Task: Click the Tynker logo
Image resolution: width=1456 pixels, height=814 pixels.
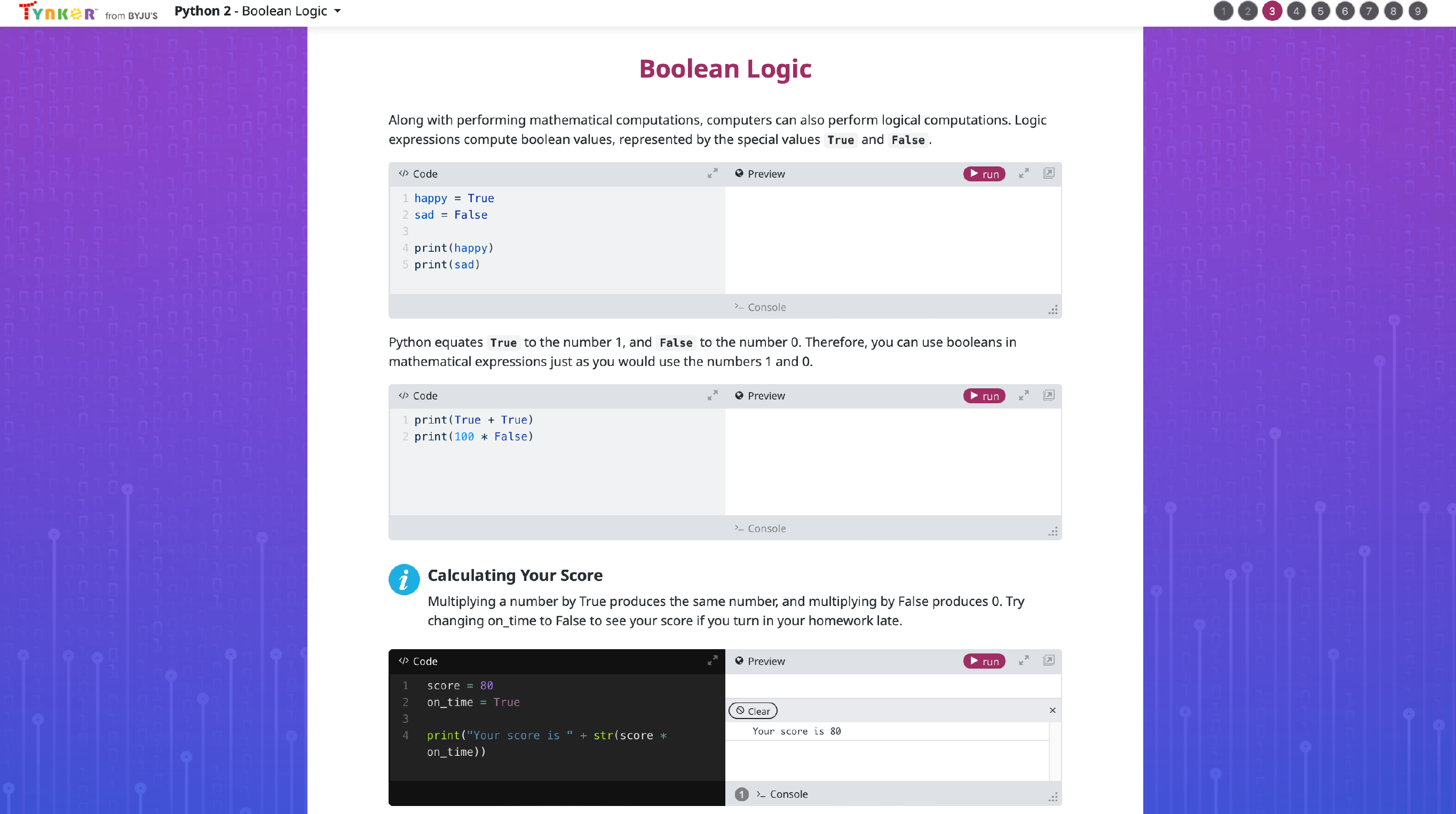Action: pos(58,12)
